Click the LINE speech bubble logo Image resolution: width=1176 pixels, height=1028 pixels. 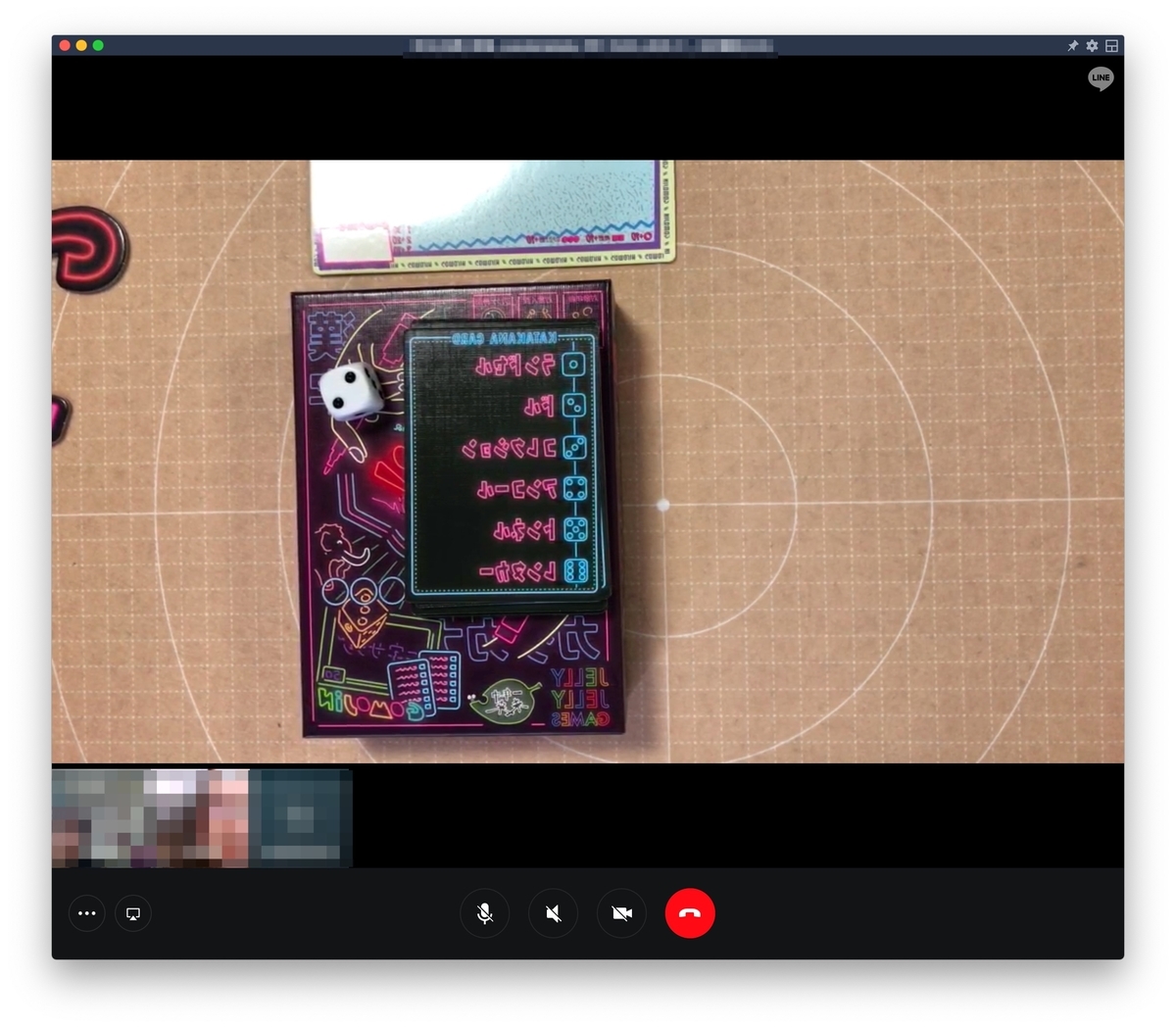coord(1101,78)
